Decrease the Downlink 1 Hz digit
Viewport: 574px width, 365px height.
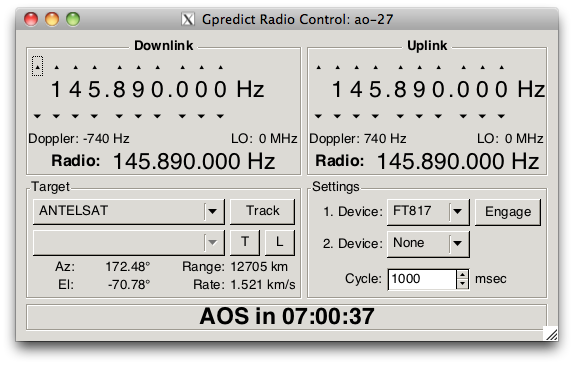coord(220,116)
